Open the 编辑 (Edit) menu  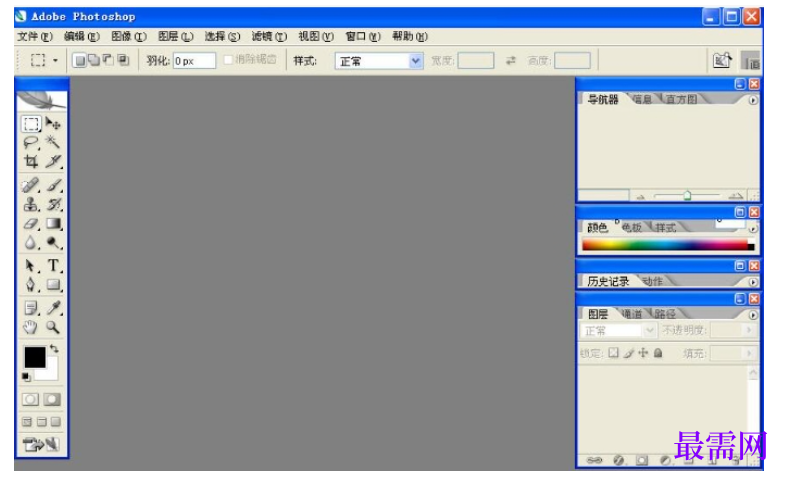[82, 37]
